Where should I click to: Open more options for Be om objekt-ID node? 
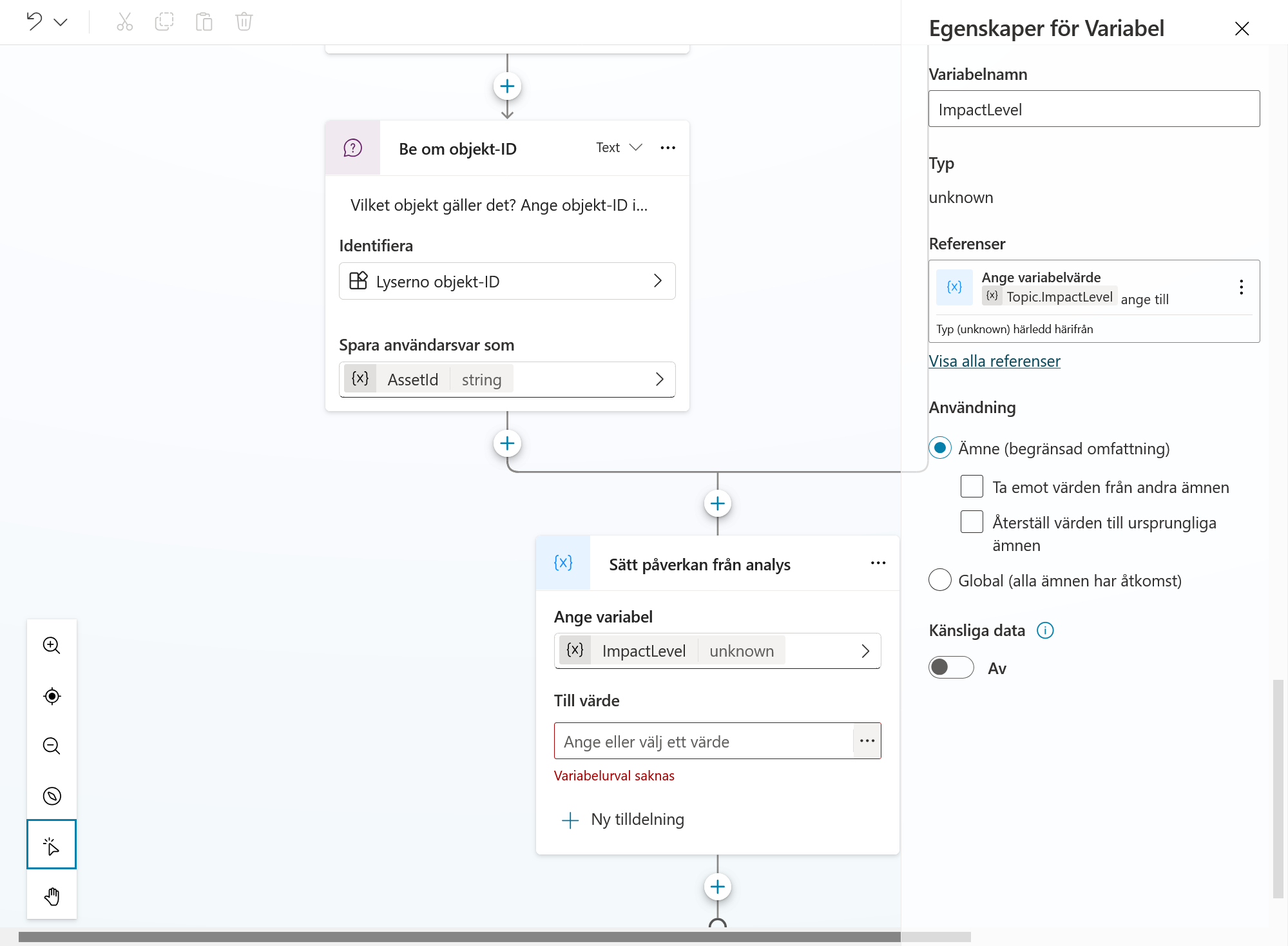click(x=668, y=148)
